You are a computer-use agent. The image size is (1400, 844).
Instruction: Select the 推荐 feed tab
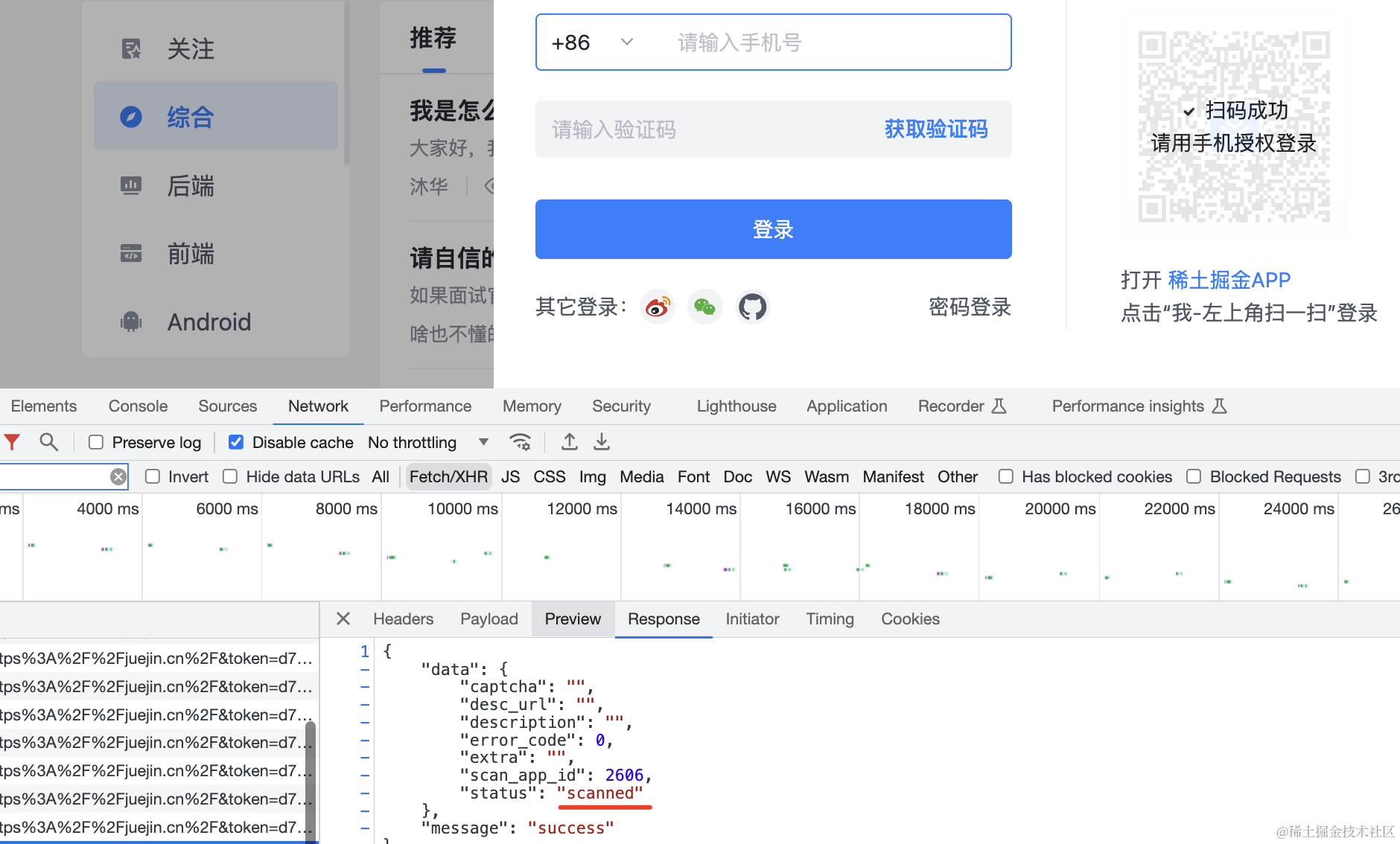click(433, 38)
